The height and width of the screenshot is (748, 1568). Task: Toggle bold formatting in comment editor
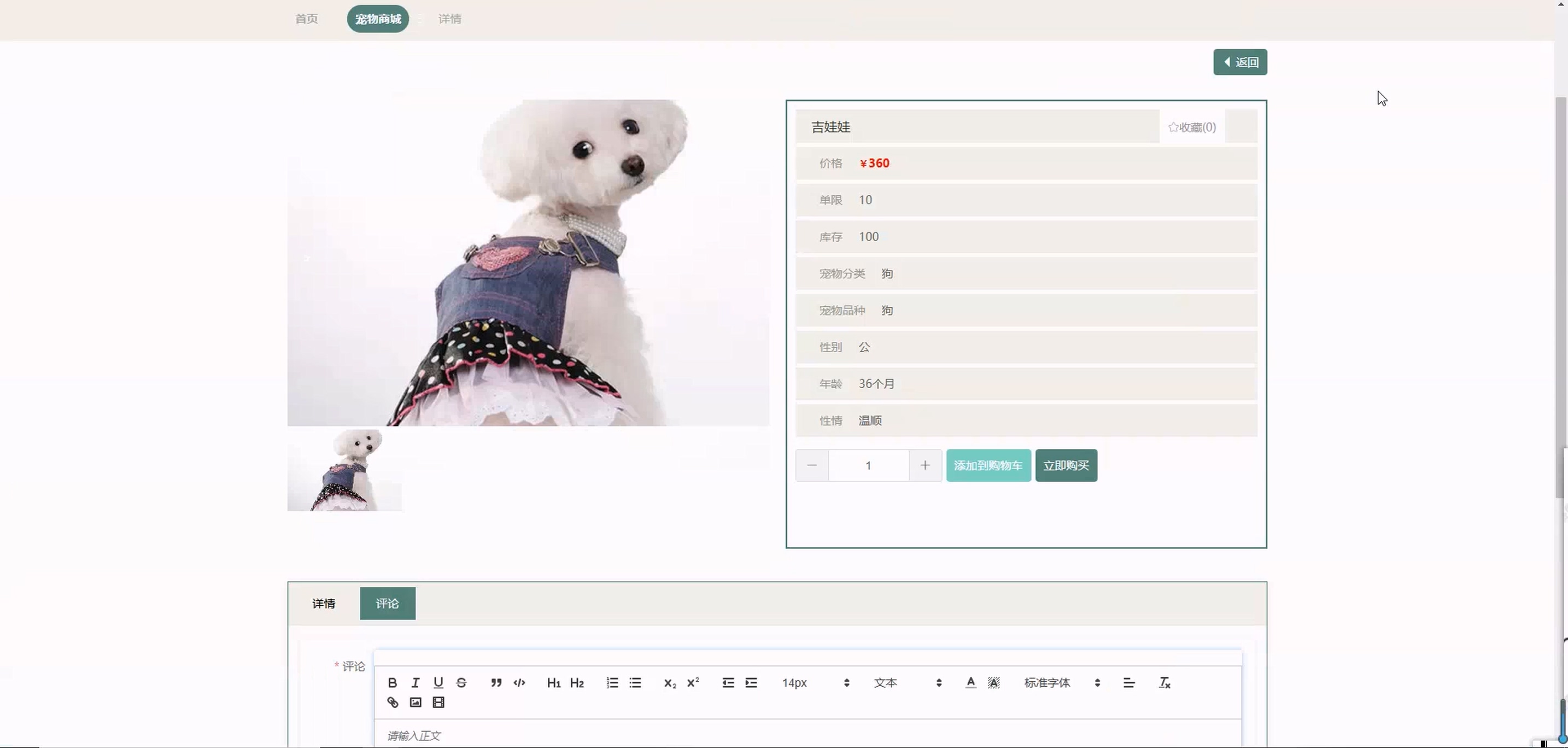(x=392, y=683)
